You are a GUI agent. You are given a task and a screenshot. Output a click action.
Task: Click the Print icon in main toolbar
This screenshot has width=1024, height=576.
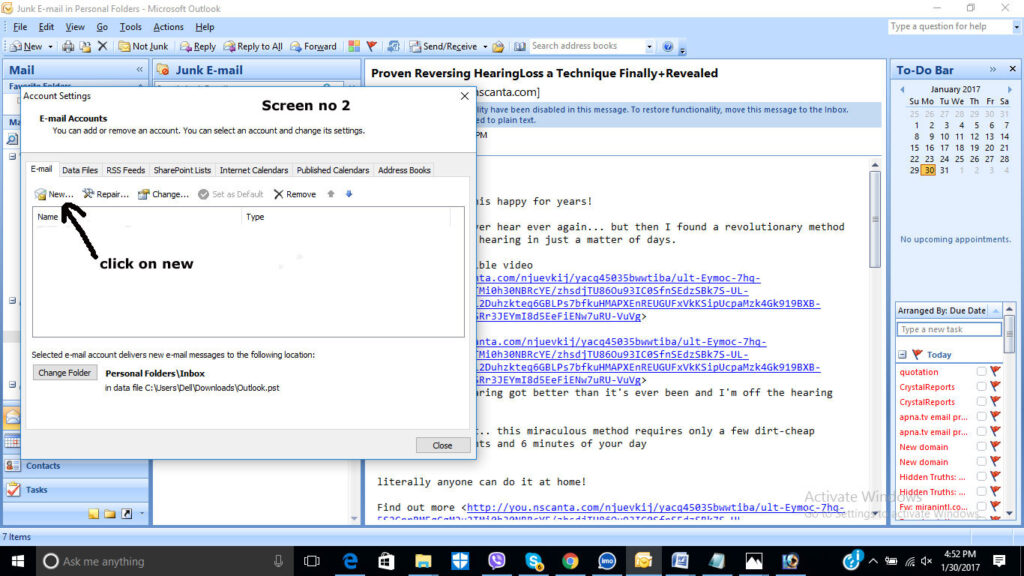[69, 46]
